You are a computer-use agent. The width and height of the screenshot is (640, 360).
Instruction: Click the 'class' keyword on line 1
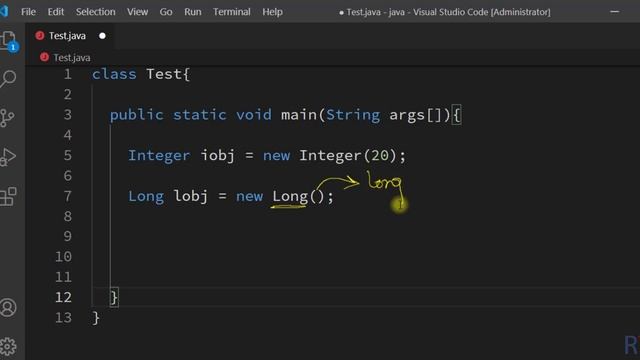[114, 74]
